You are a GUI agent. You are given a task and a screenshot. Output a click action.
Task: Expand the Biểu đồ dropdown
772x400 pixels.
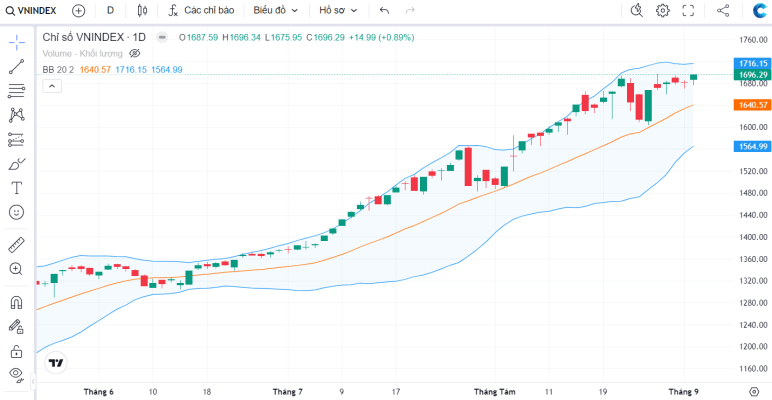(x=276, y=10)
